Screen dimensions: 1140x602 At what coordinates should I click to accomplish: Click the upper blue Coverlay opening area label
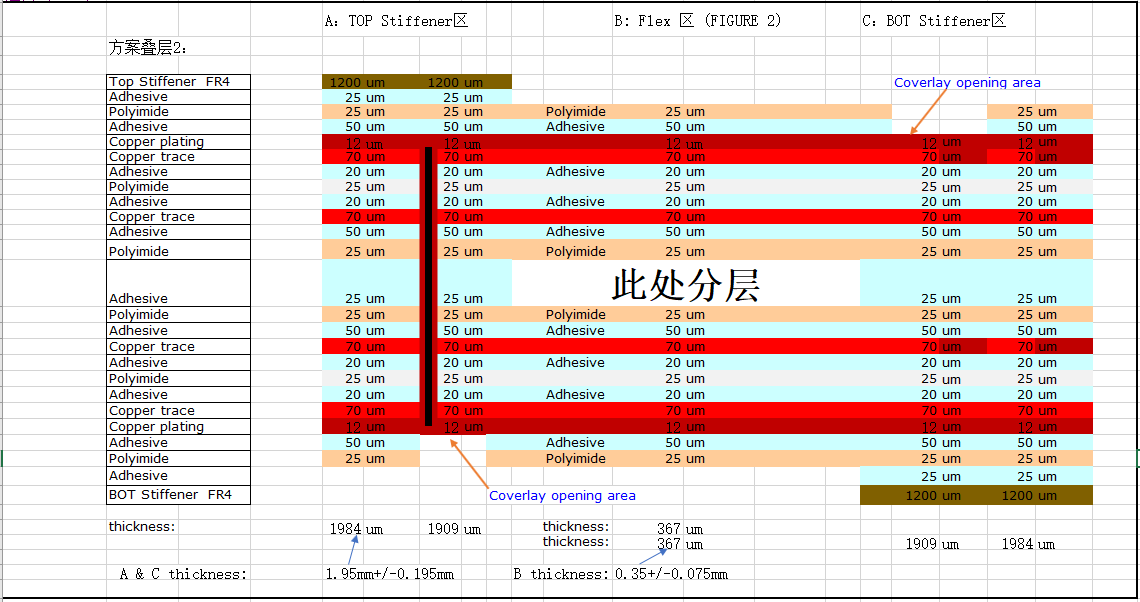[x=966, y=83]
